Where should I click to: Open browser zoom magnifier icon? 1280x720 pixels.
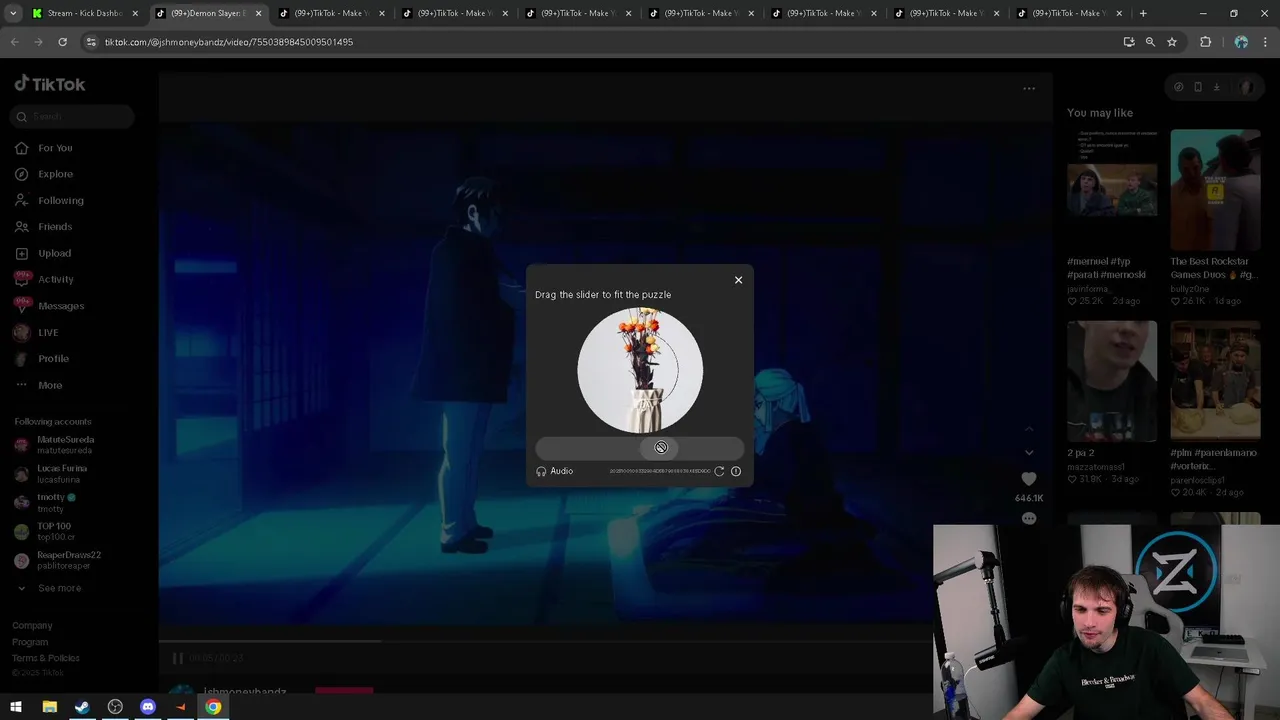[1150, 42]
